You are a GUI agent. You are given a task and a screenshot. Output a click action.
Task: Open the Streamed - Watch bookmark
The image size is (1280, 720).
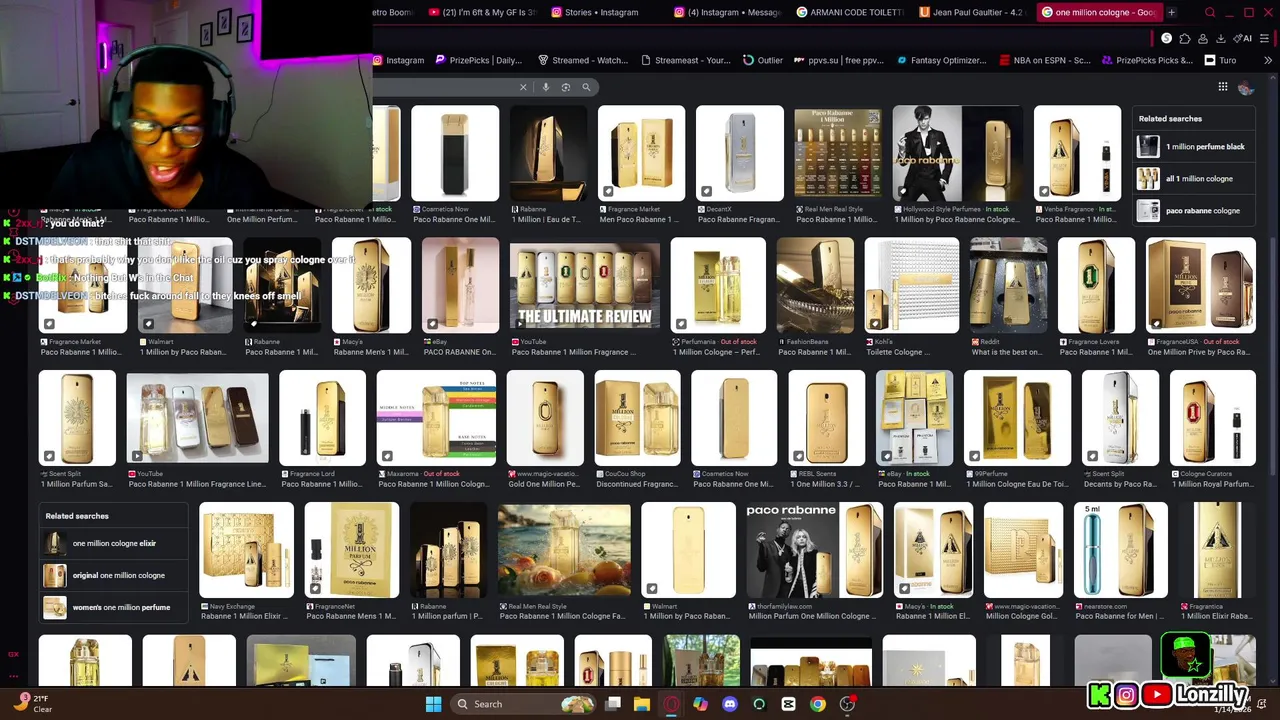pyautogui.click(x=583, y=60)
